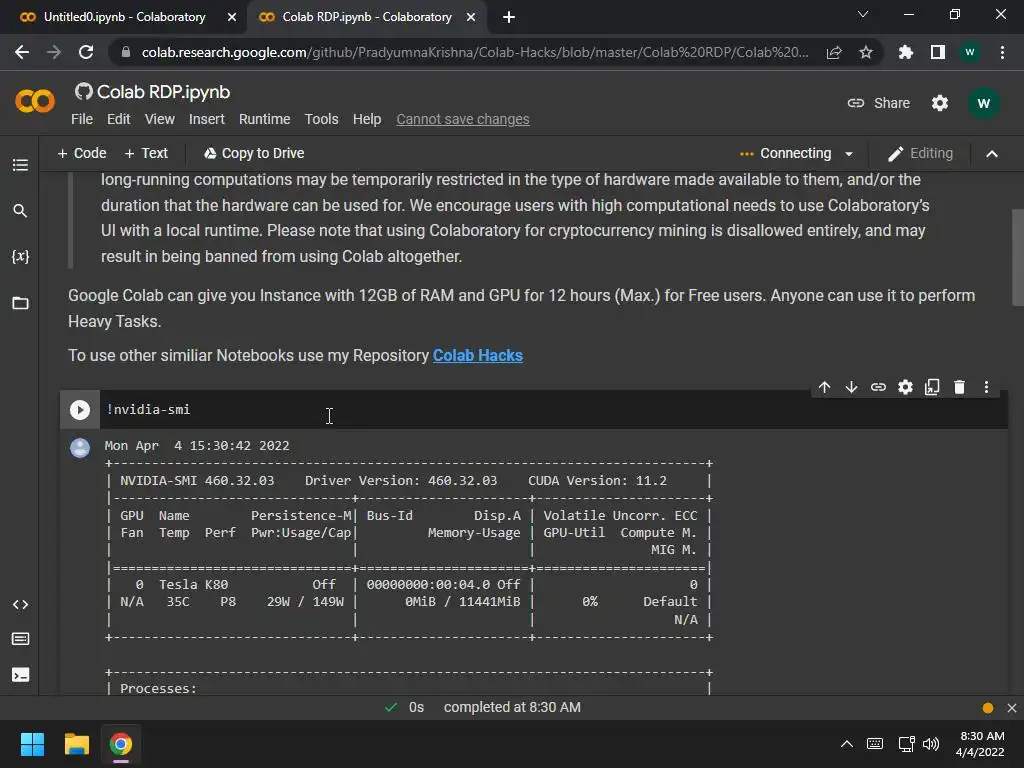Open the Editing mode dropdown
1024x768 pixels.
(x=921, y=153)
